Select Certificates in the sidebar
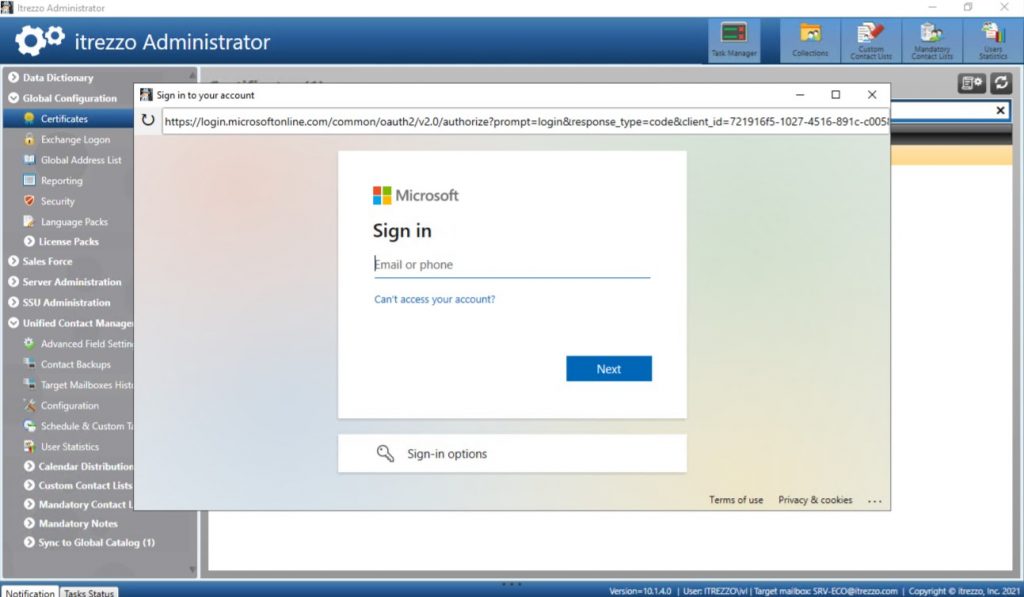The width and height of the screenshot is (1024, 597). [64, 118]
